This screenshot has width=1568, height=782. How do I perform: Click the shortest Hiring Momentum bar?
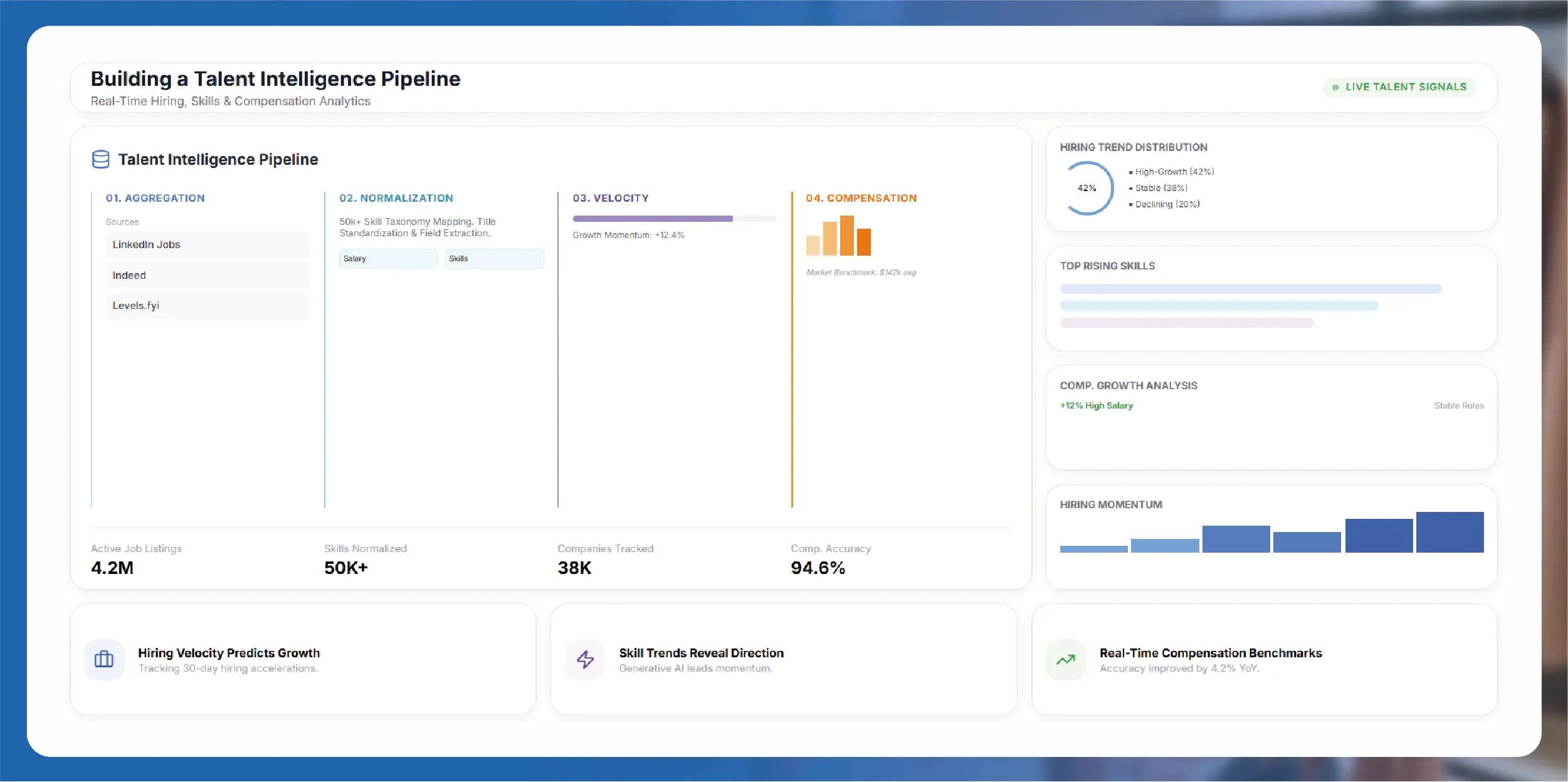(1093, 549)
